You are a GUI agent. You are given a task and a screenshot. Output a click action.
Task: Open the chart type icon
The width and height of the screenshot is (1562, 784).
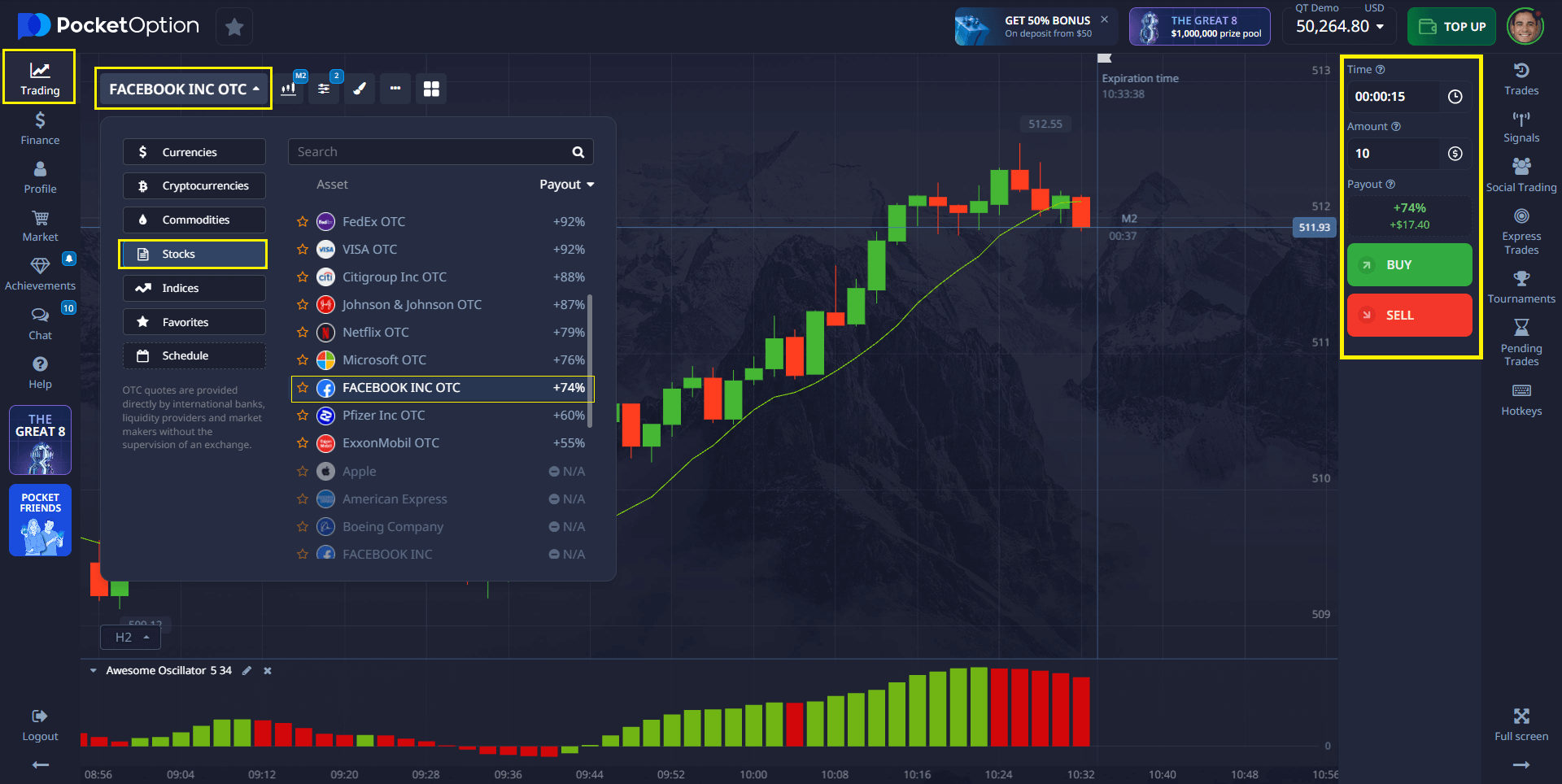tap(288, 89)
